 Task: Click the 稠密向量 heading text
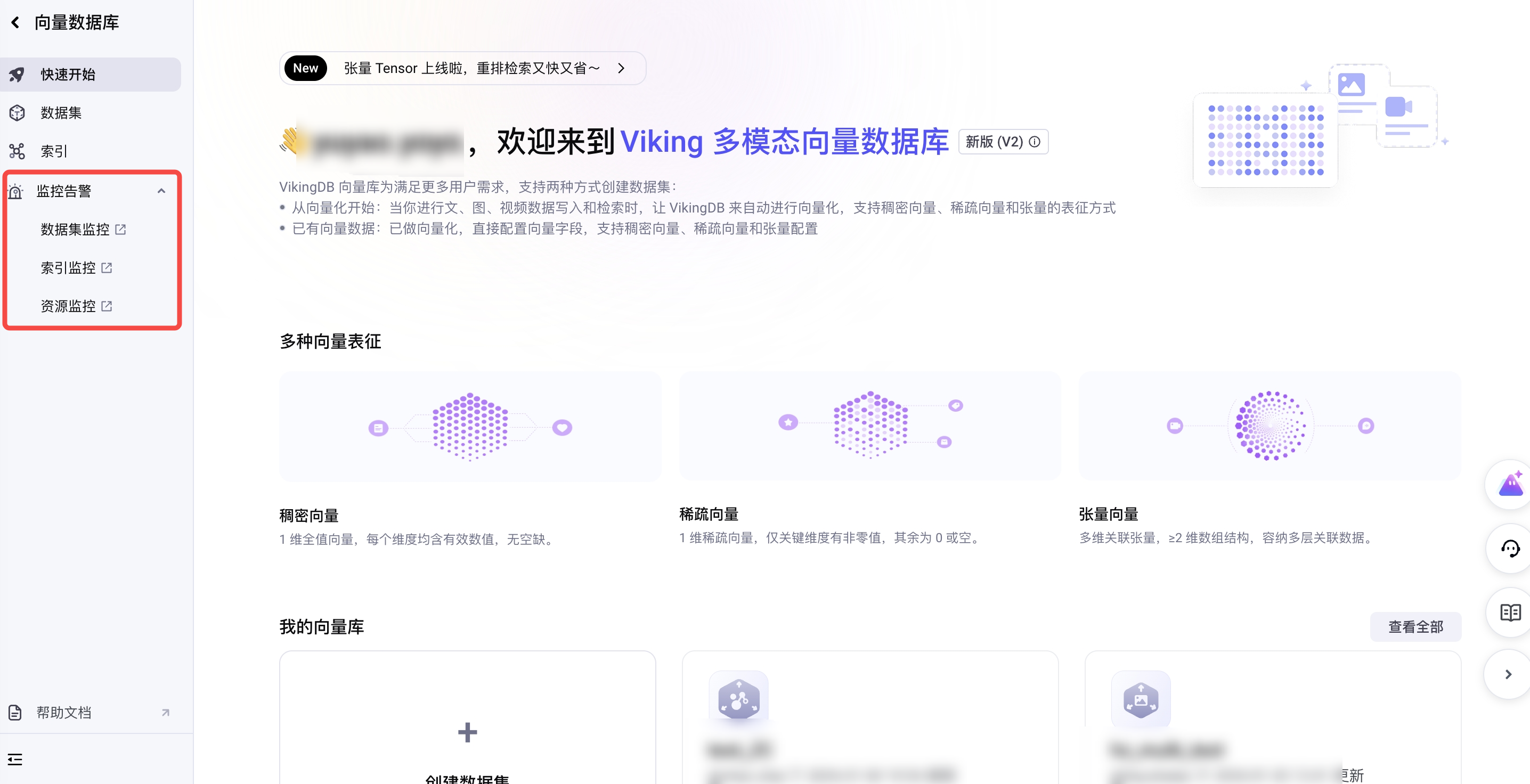click(x=309, y=516)
